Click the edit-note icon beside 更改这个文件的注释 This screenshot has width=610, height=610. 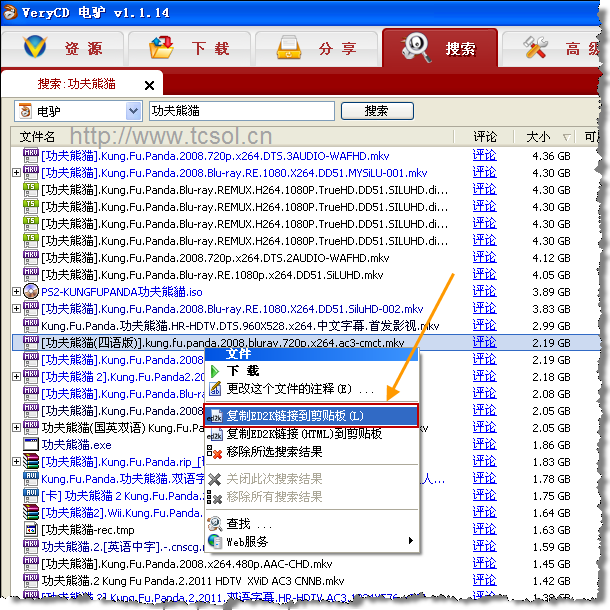coord(215,389)
